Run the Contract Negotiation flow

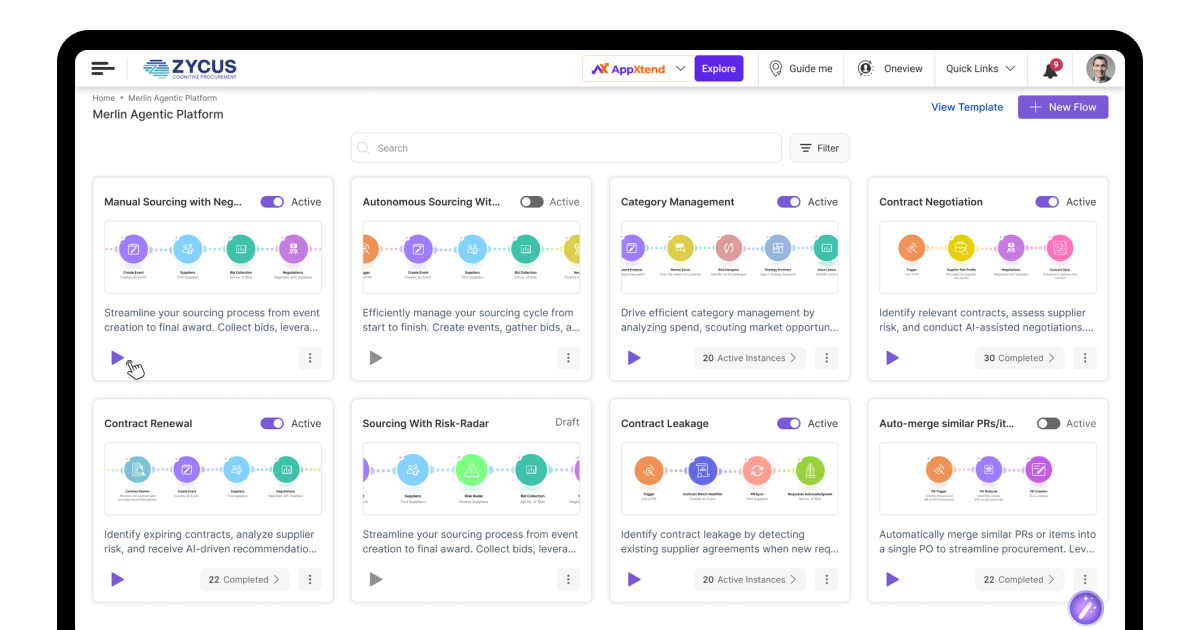(893, 358)
